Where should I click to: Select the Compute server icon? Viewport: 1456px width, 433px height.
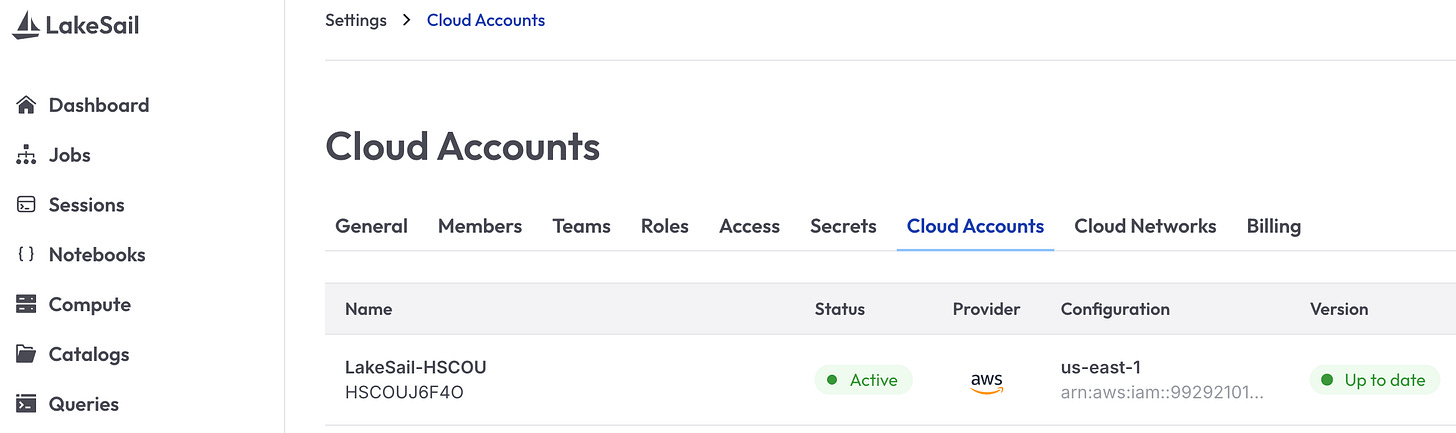(x=27, y=304)
